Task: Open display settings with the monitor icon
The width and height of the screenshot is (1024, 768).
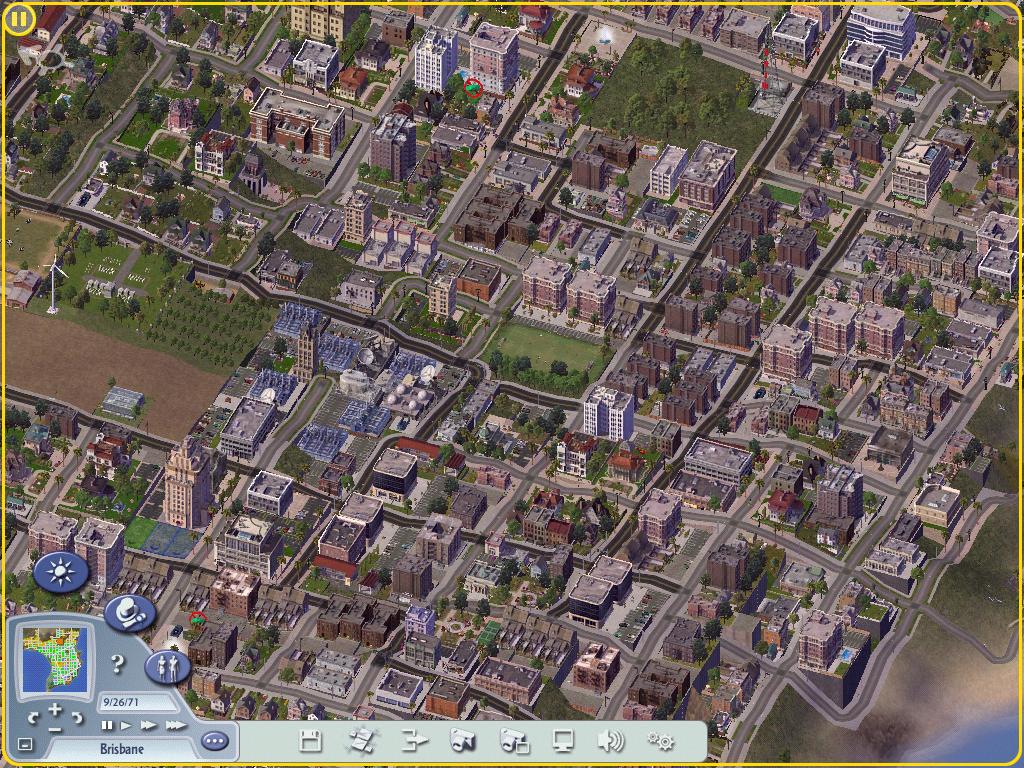Action: coord(563,741)
